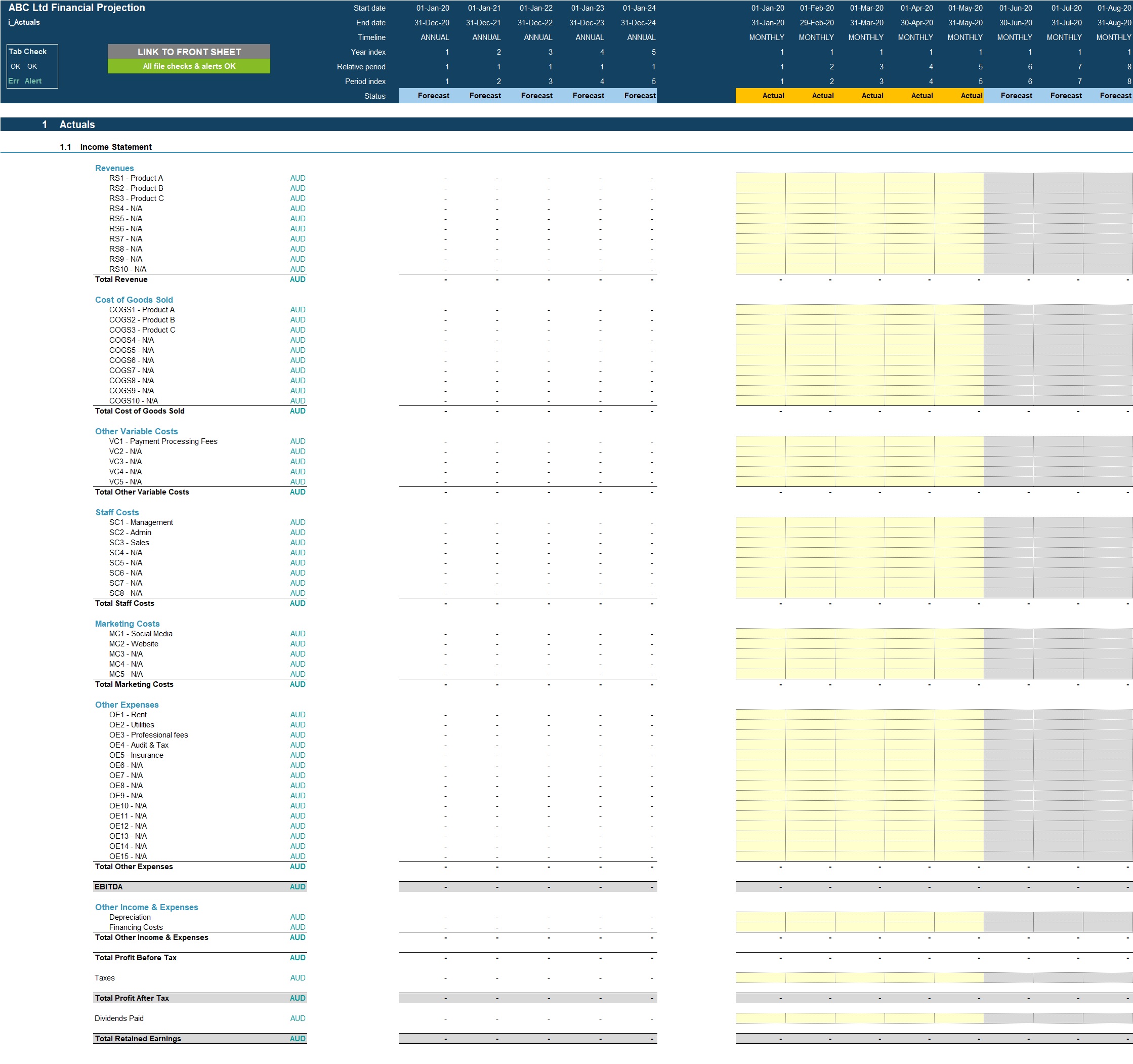Click the Total Profit Before Tax label
The width and height of the screenshot is (1133, 1064).
[x=136, y=958]
